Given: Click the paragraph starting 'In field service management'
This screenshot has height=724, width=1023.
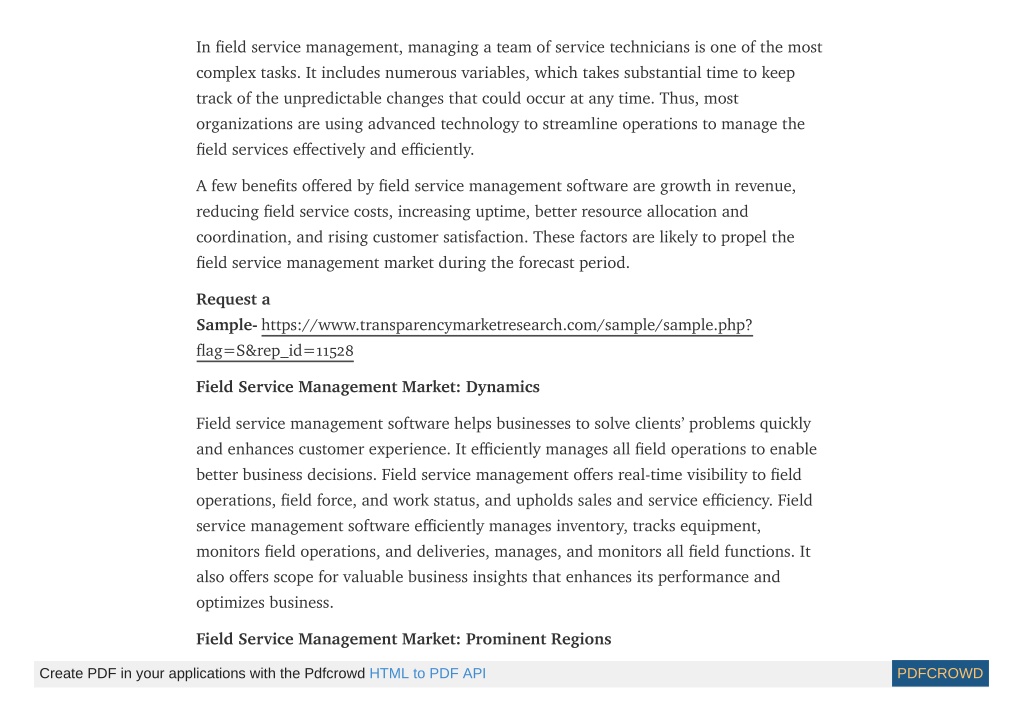Looking at the screenshot, I should [509, 98].
